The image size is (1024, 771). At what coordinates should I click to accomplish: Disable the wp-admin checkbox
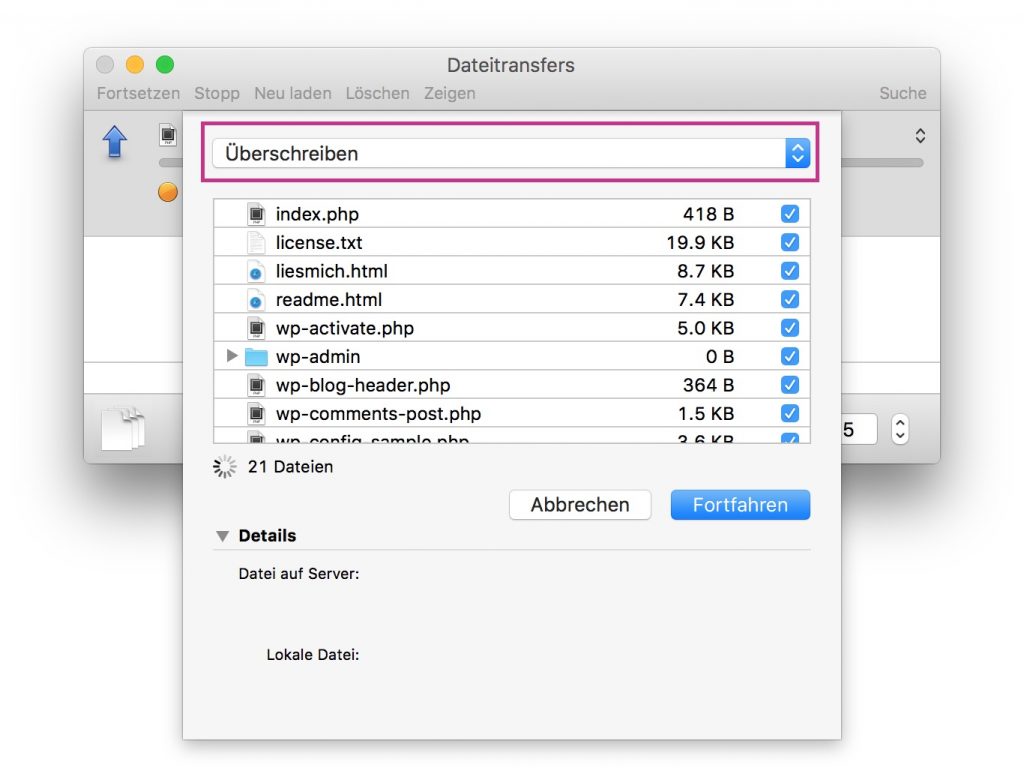tap(790, 356)
